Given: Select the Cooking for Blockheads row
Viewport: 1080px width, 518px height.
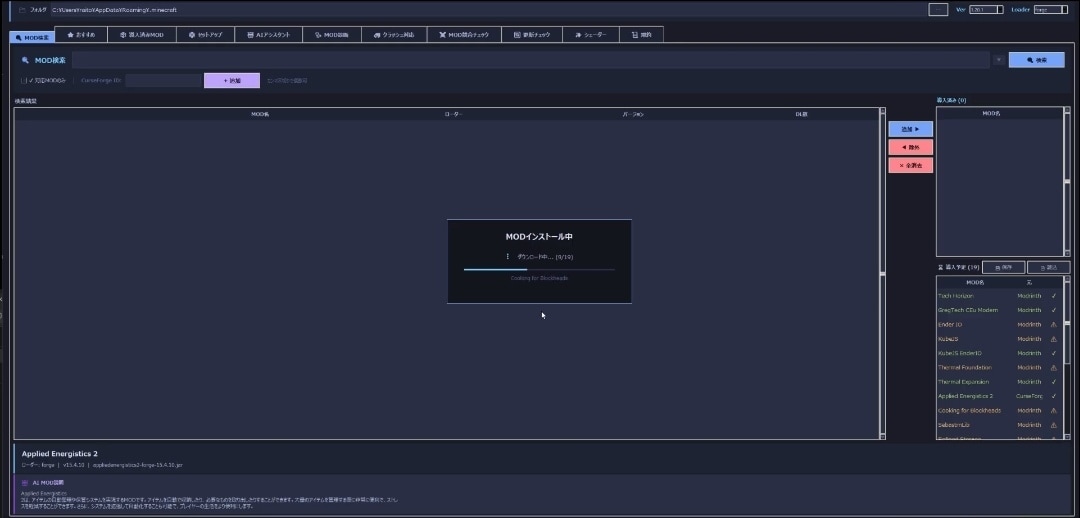Looking at the screenshot, I should click(x=999, y=411).
